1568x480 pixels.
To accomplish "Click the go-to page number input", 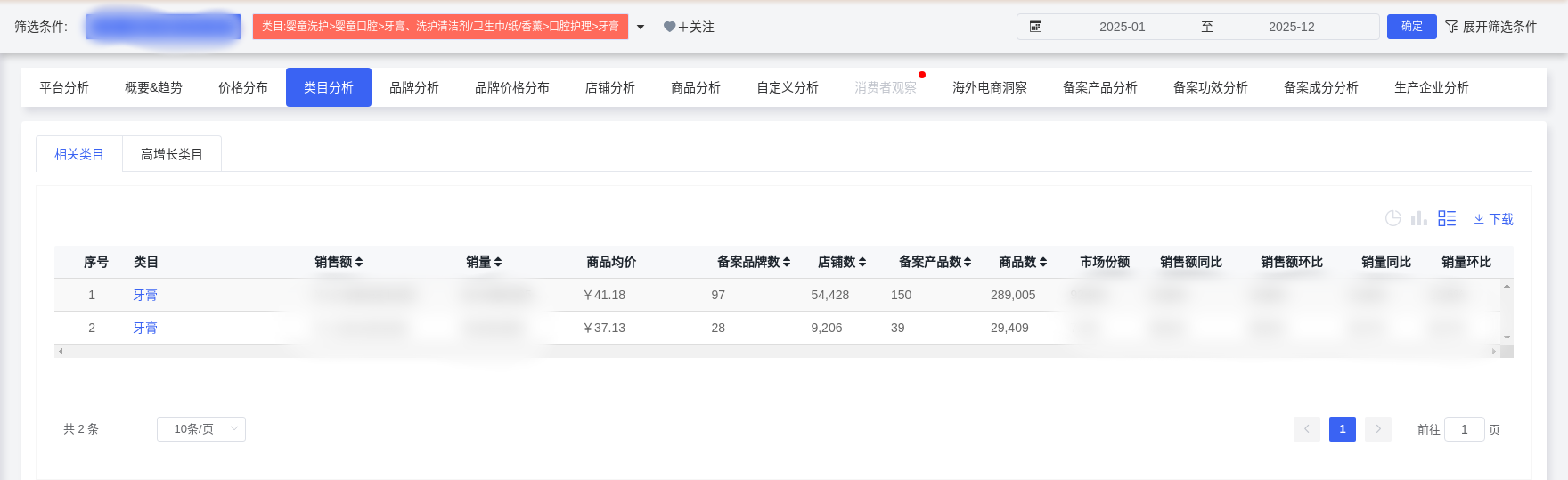I will pyautogui.click(x=1464, y=429).
